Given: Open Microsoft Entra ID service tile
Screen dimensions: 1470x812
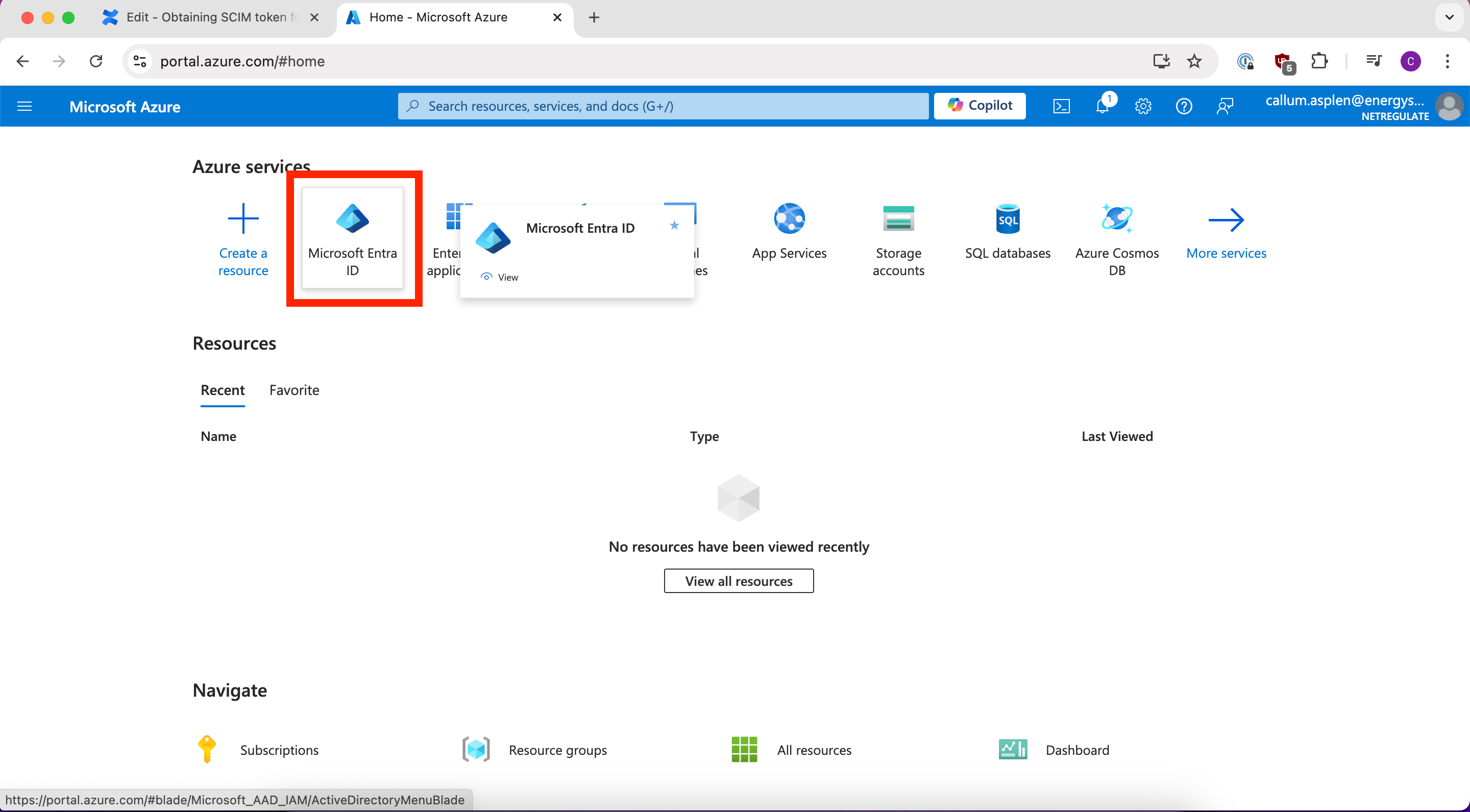Looking at the screenshot, I should point(352,238).
